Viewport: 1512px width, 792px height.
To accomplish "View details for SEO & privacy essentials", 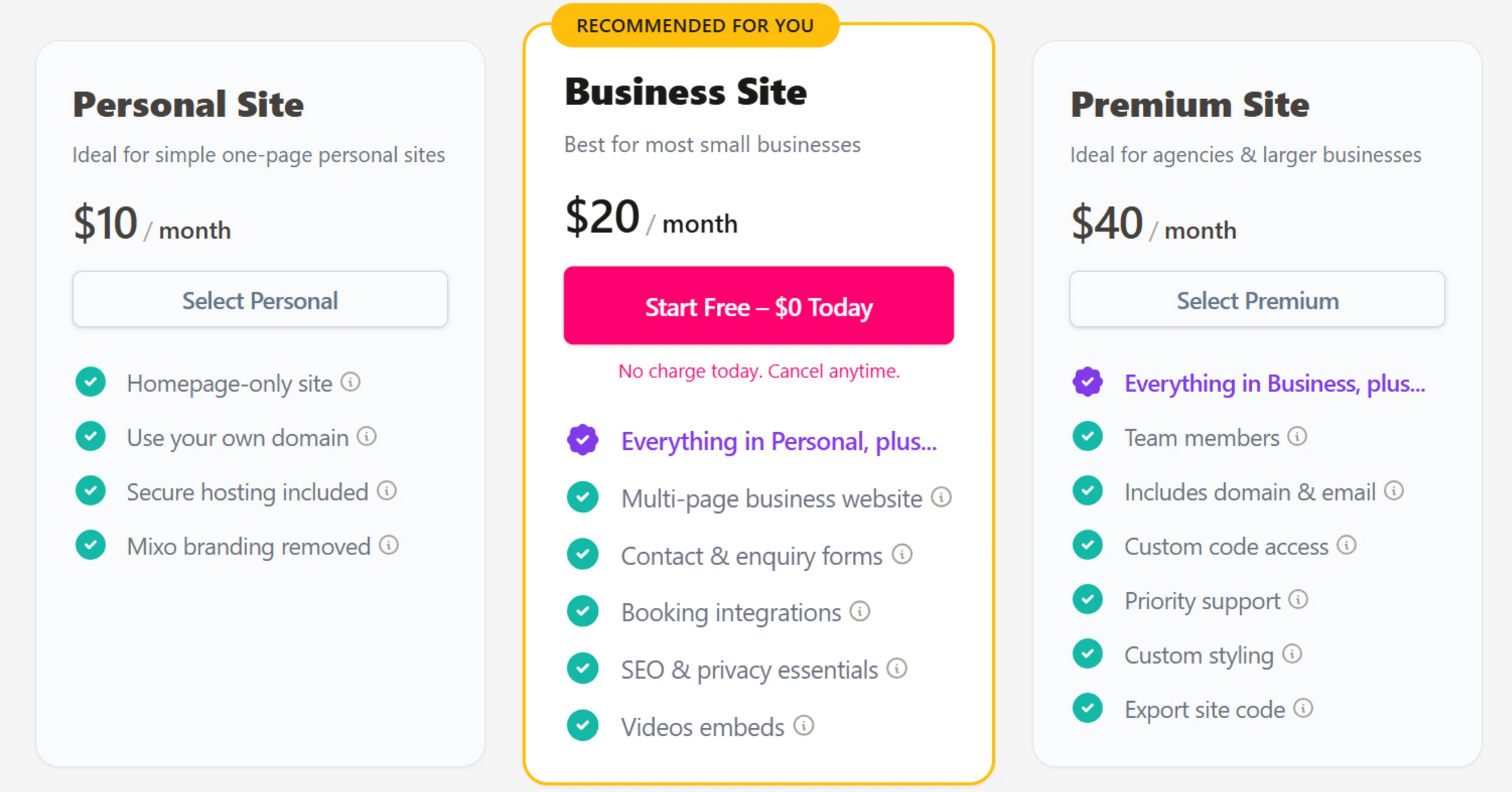I will pyautogui.click(x=897, y=669).
